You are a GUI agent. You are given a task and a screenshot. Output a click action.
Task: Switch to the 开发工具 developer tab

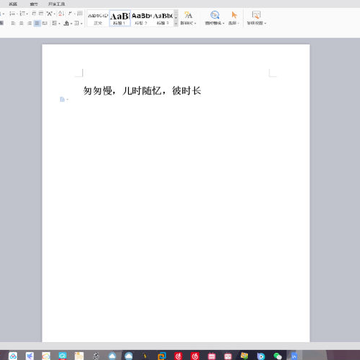tap(57, 4)
